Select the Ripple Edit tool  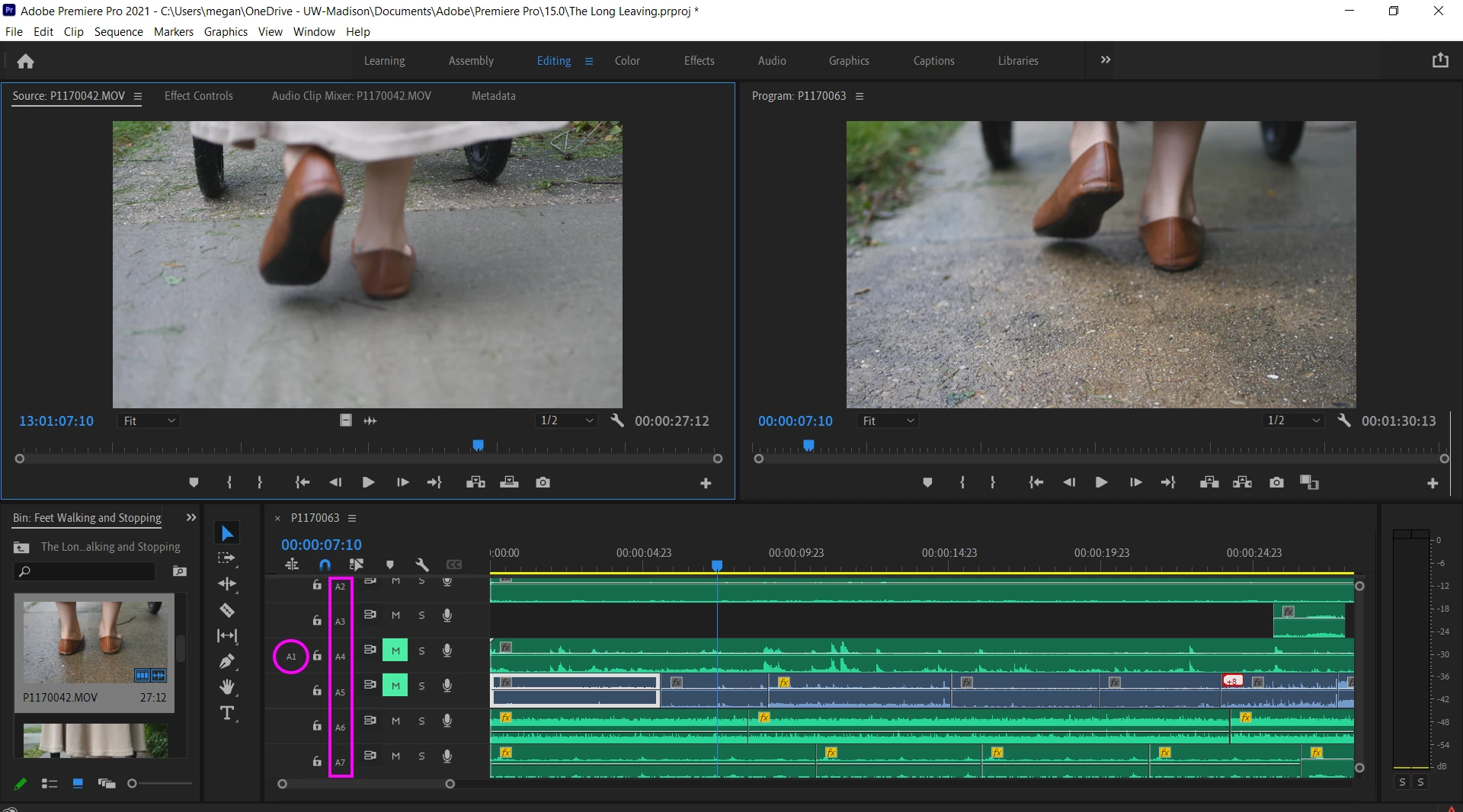click(x=227, y=584)
